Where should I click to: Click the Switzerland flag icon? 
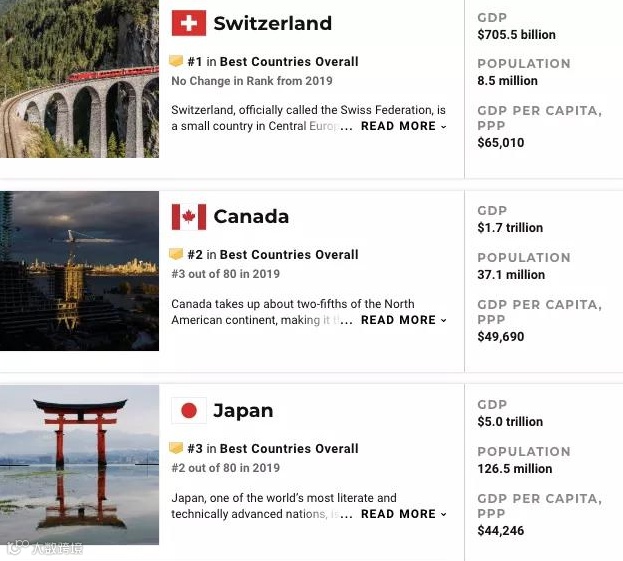(188, 23)
